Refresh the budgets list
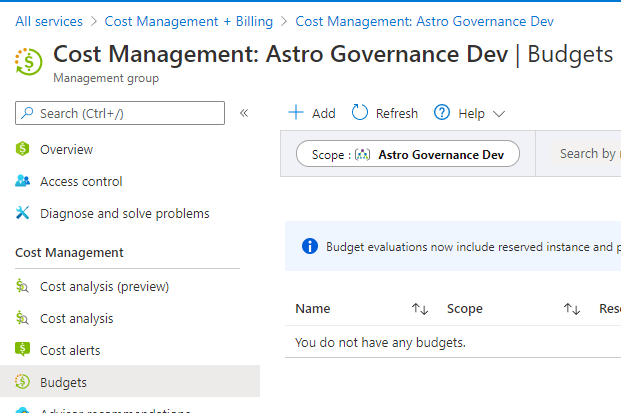The image size is (621, 413). click(x=385, y=114)
